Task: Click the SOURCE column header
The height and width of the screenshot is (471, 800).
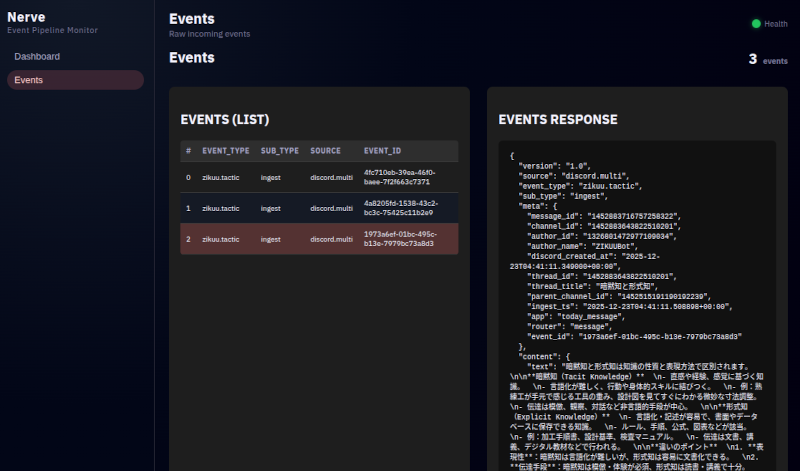Action: [326, 151]
